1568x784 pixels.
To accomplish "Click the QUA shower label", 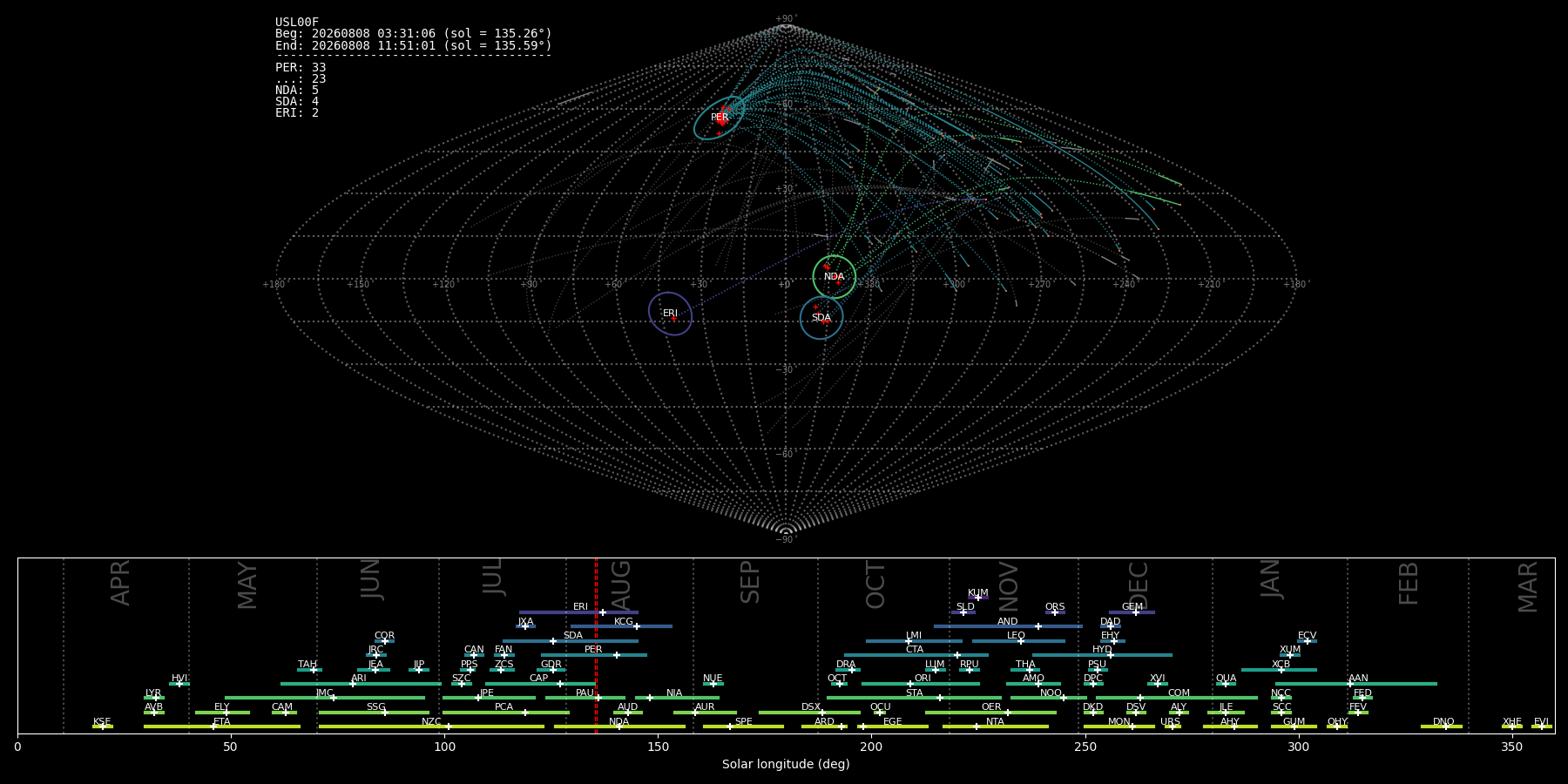I will click(x=1226, y=679).
